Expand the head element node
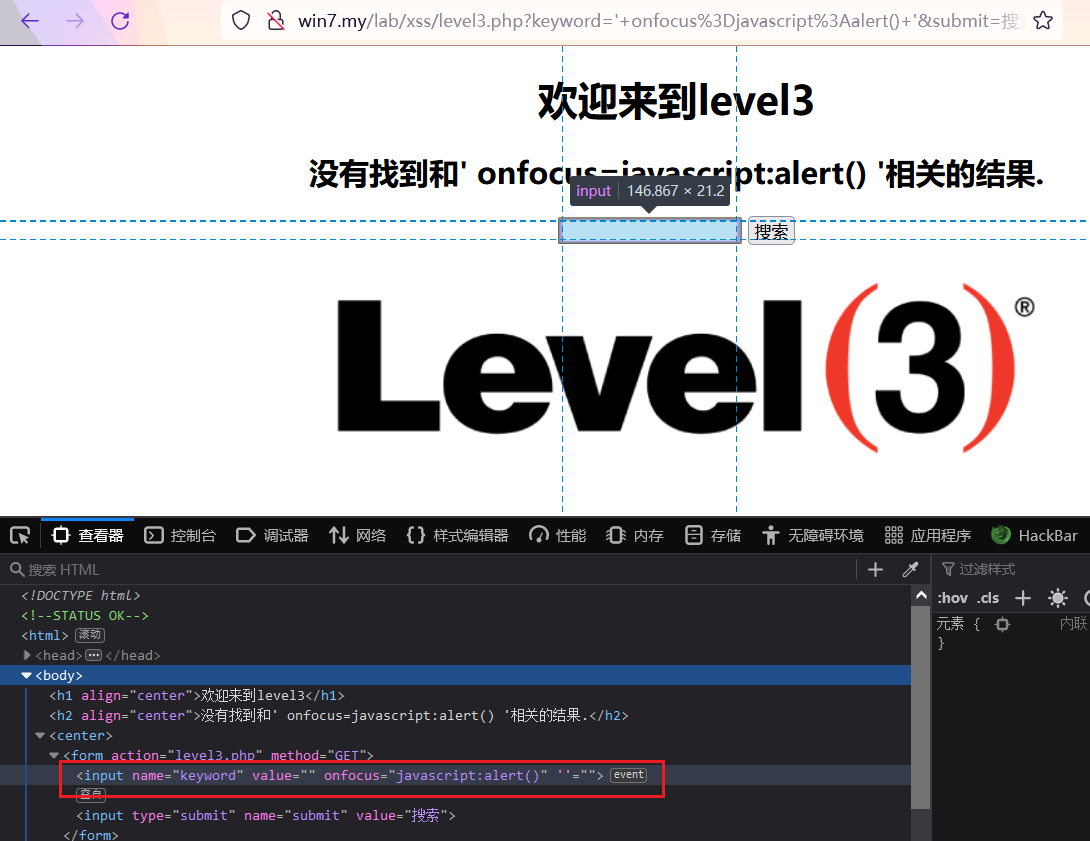Viewport: 1090px width, 841px height. point(27,655)
